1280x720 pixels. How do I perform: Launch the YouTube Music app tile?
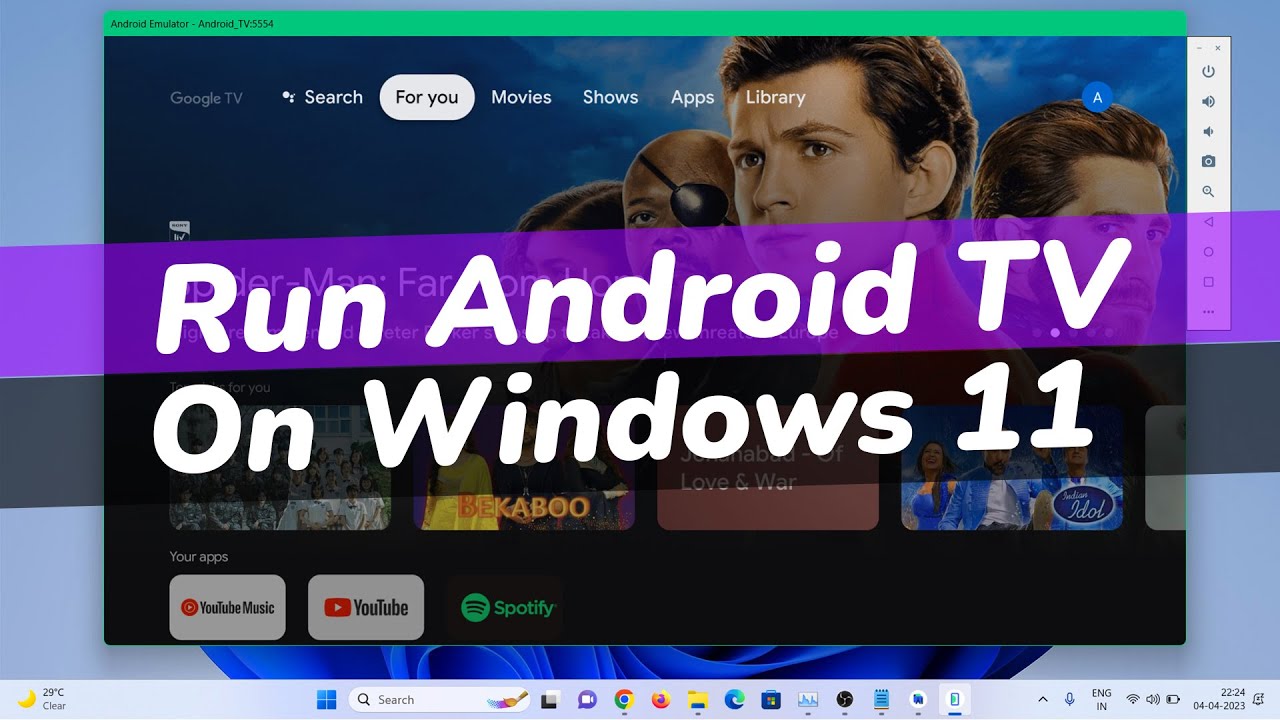click(228, 607)
